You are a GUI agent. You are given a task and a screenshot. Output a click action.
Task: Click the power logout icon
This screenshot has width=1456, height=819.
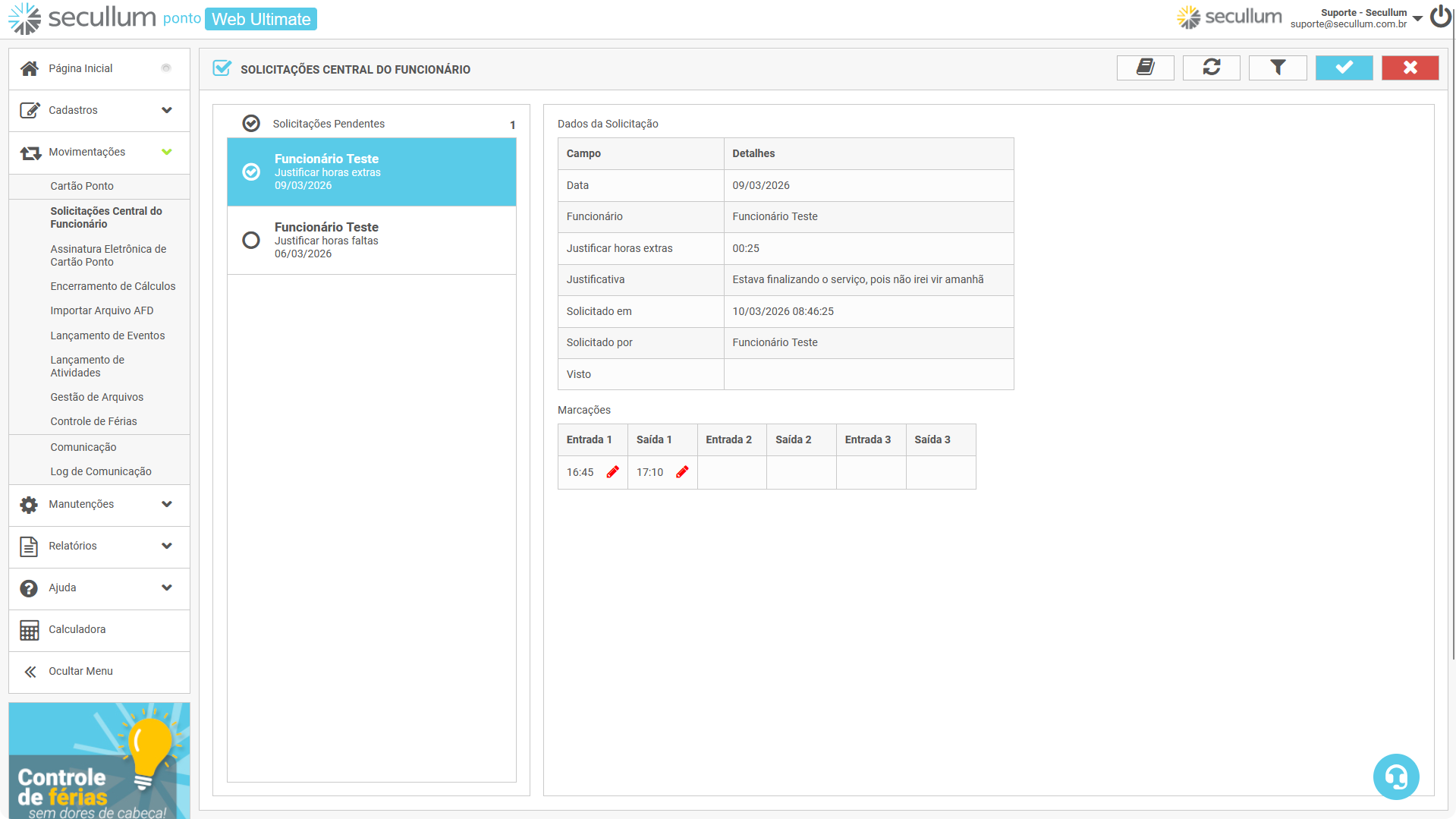pos(1440,17)
